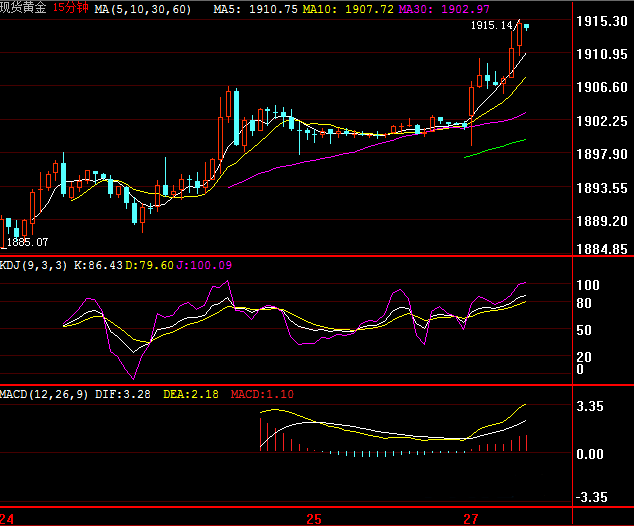Viewport: 634px width, 526px height.
Task: Select date marker 25 on the time axis
Action: (x=314, y=519)
